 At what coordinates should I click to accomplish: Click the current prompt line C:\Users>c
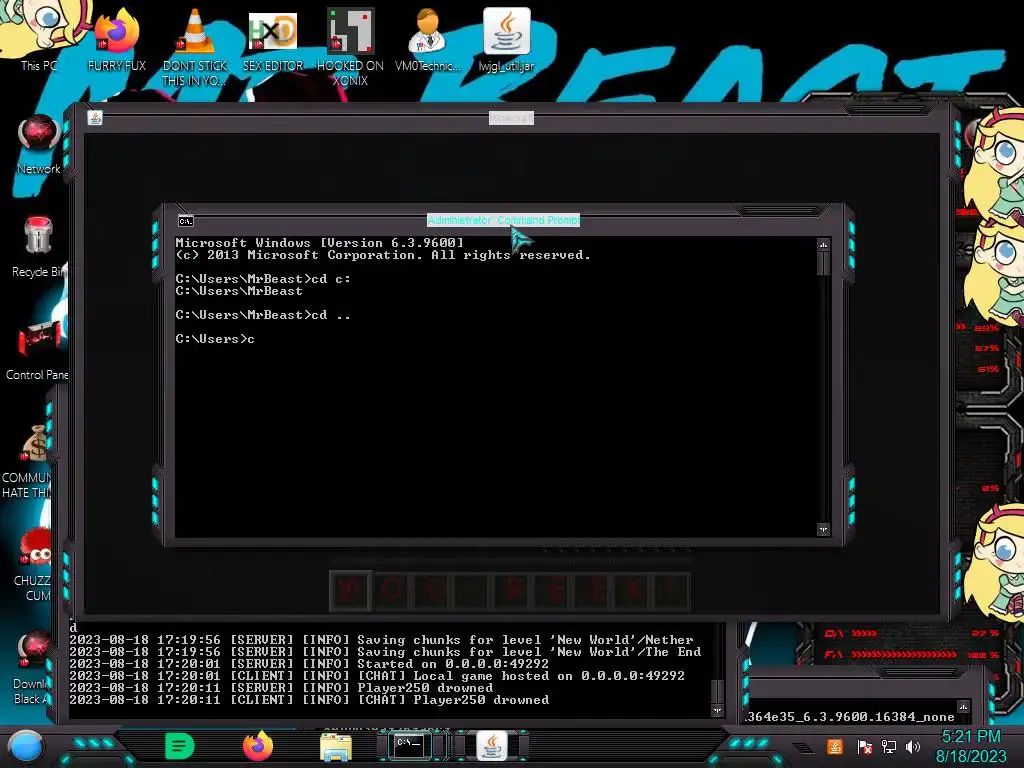tap(215, 339)
